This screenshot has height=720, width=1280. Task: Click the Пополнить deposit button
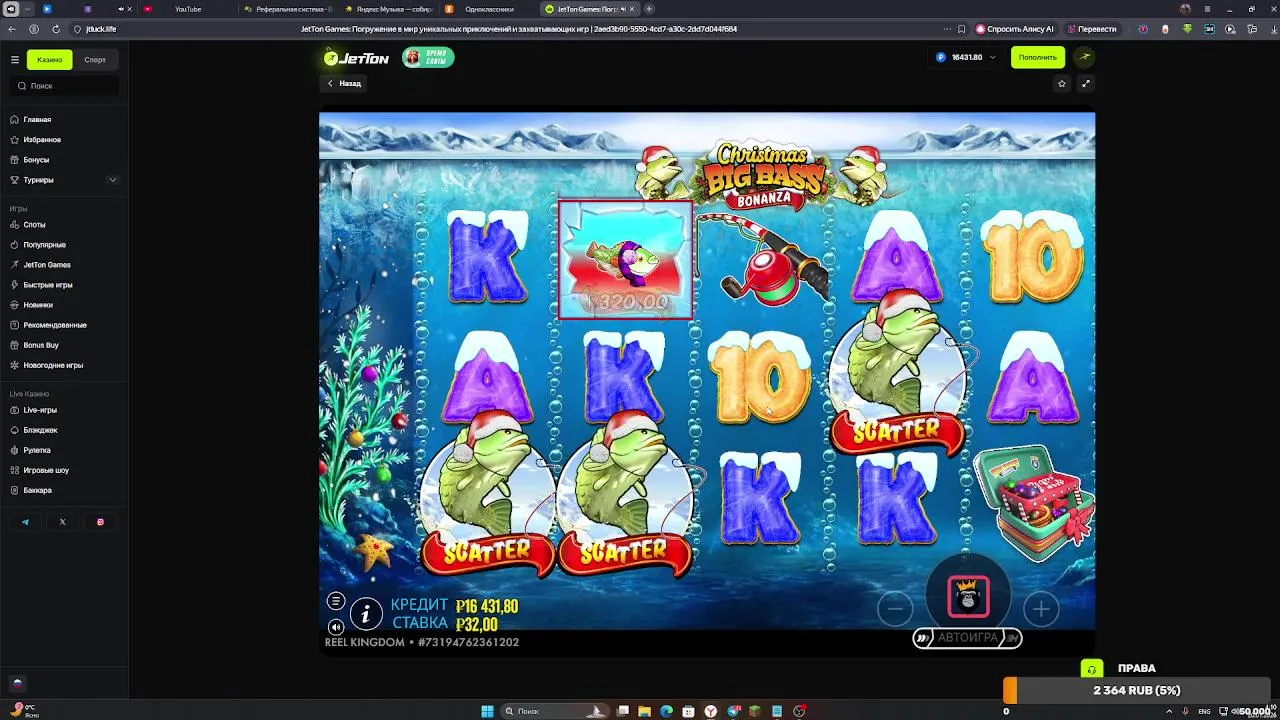click(x=1038, y=58)
